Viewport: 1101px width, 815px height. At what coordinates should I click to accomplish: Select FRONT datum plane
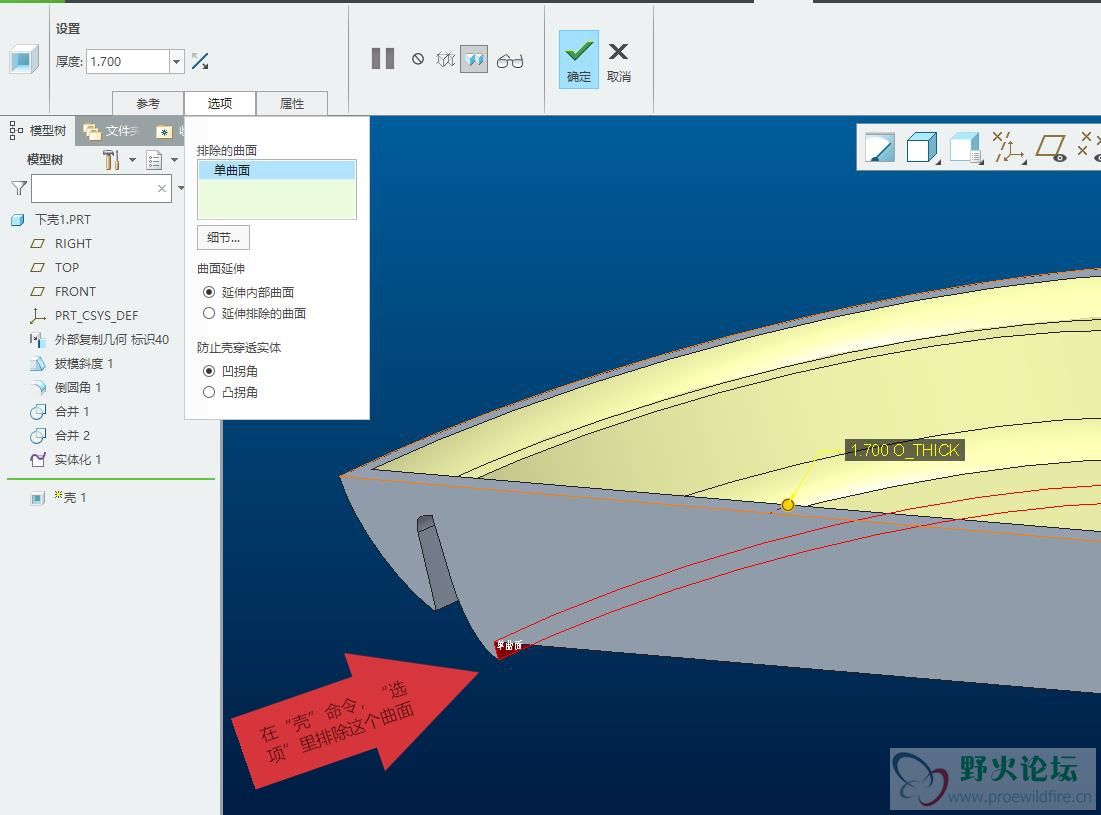coord(75,291)
